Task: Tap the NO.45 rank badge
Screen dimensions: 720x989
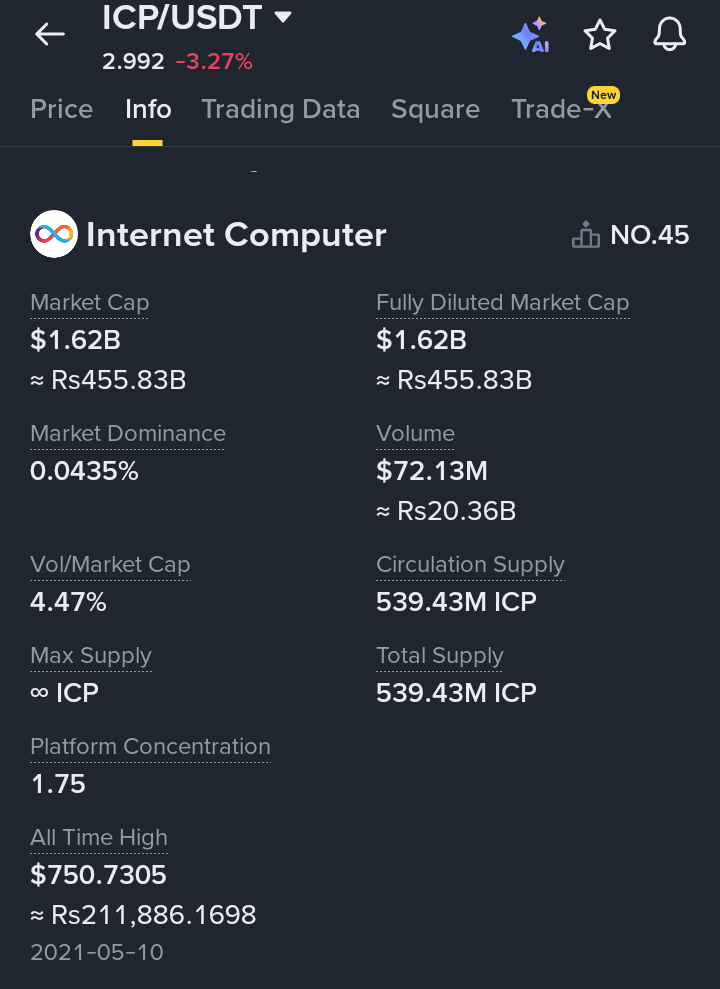Action: 649,236
